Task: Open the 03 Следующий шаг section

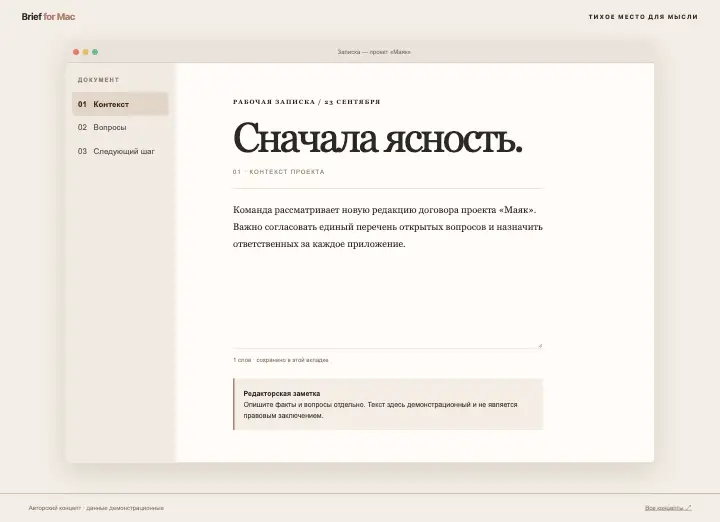Action: (120, 151)
